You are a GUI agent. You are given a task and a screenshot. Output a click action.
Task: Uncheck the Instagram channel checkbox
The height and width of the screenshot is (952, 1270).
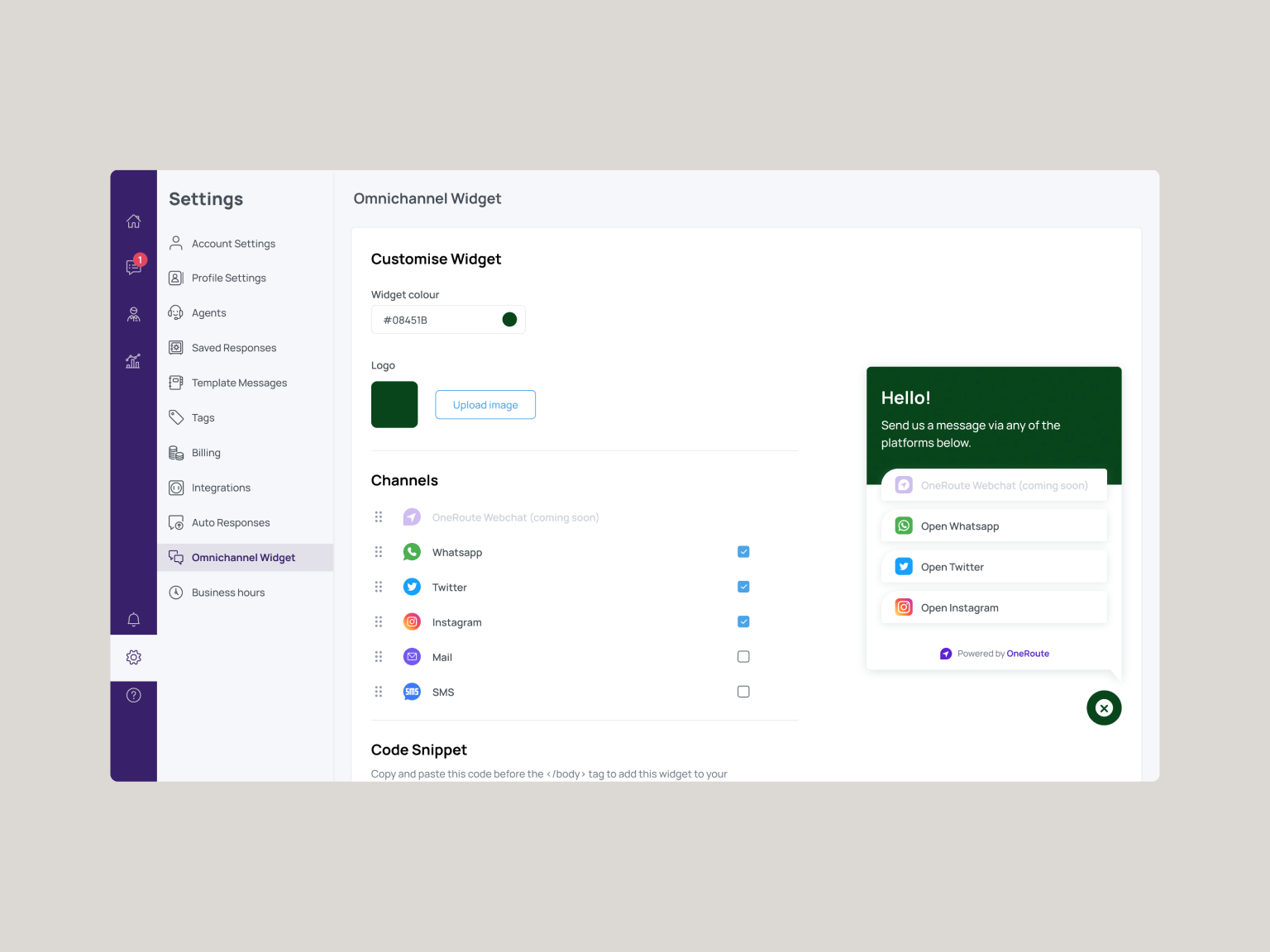point(743,621)
